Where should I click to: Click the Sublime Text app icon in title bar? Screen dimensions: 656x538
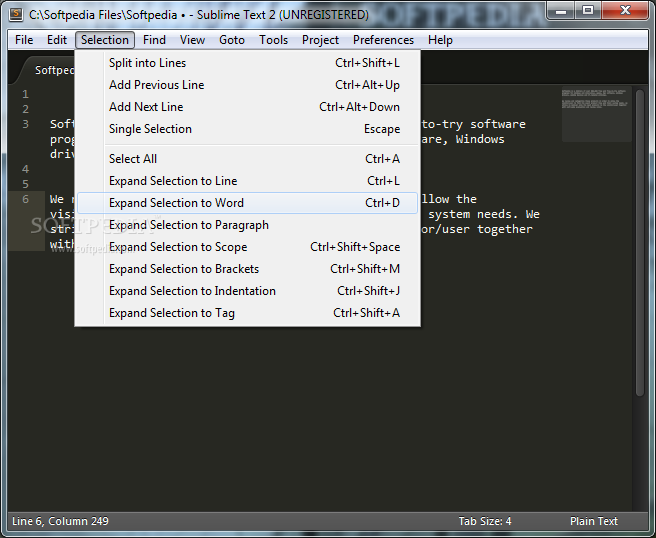(x=16, y=14)
